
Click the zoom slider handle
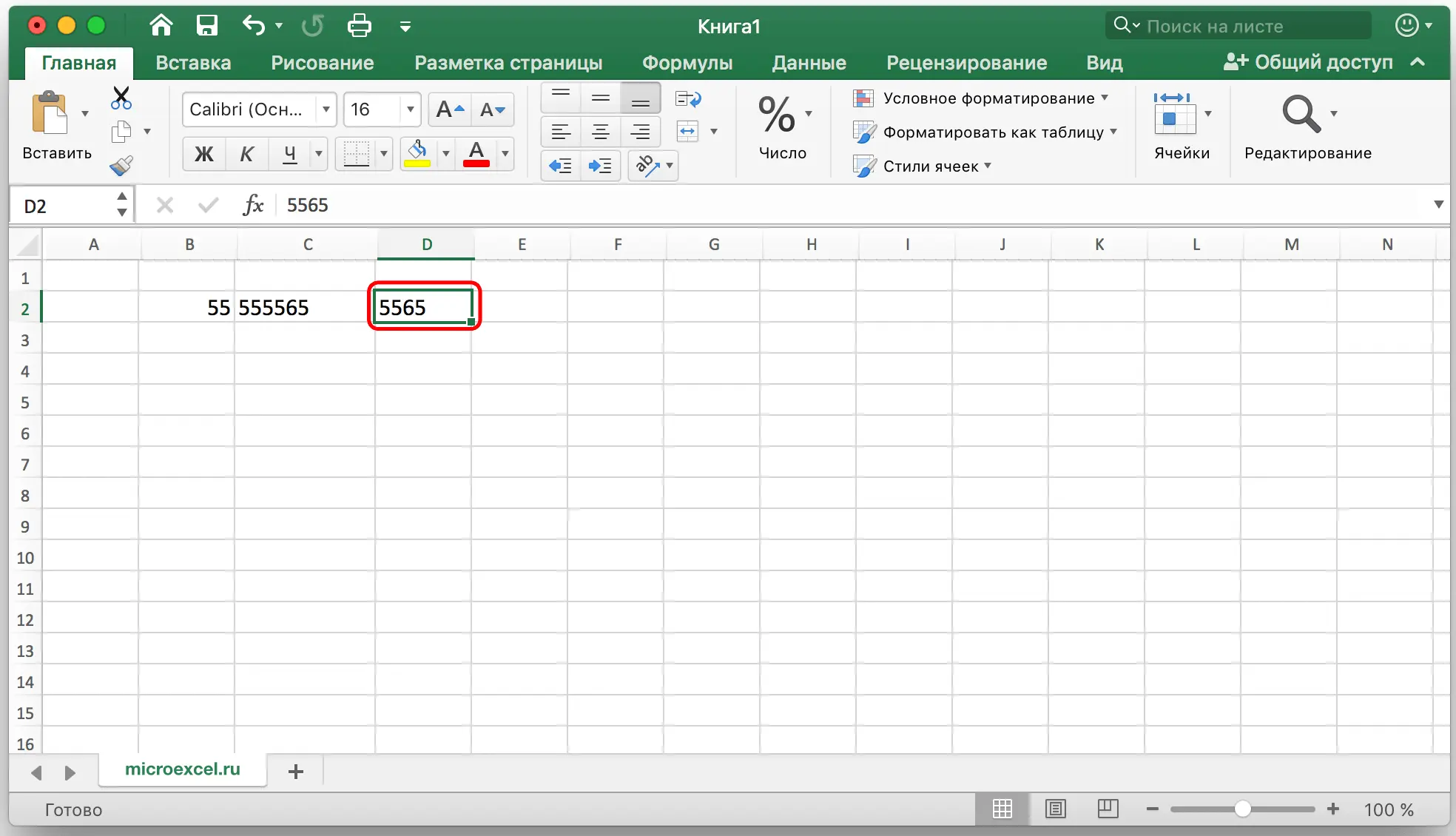point(1243,809)
